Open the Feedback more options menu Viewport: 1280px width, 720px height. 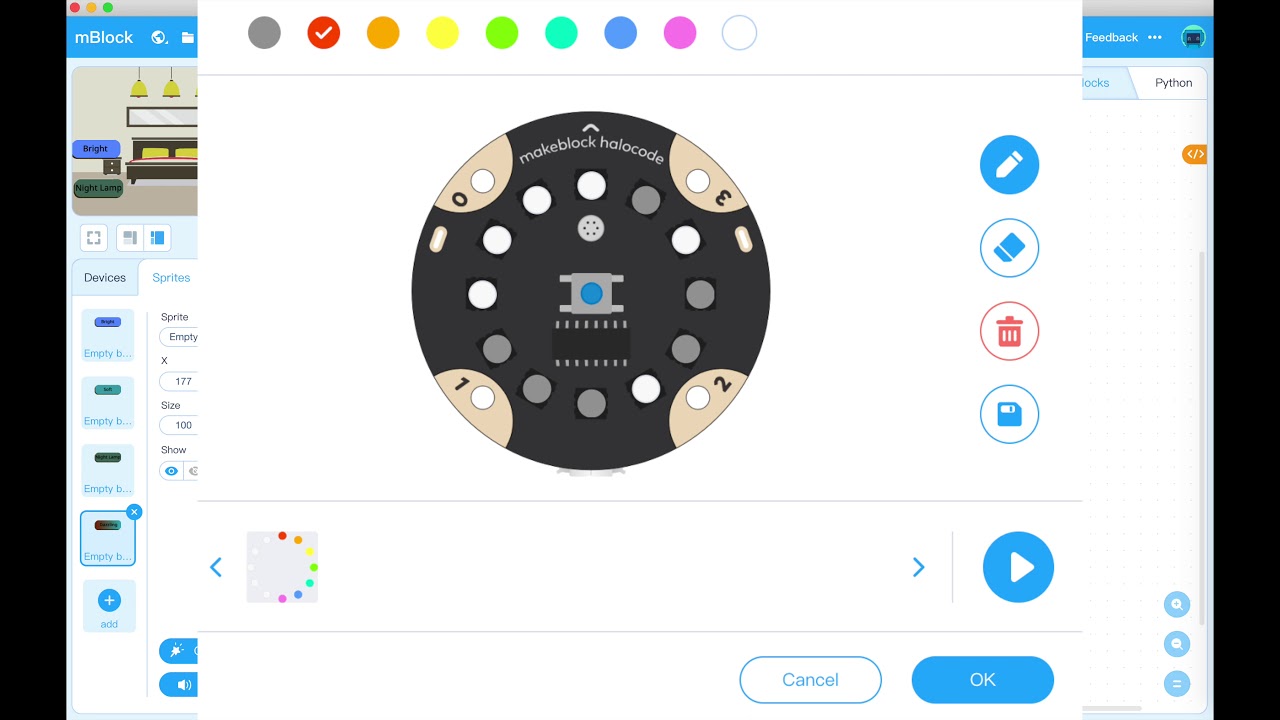tap(1155, 37)
